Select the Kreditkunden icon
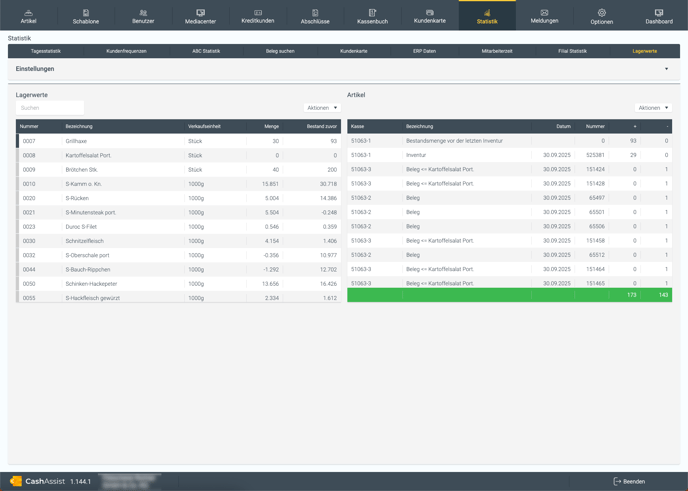The image size is (688, 491). [x=258, y=13]
